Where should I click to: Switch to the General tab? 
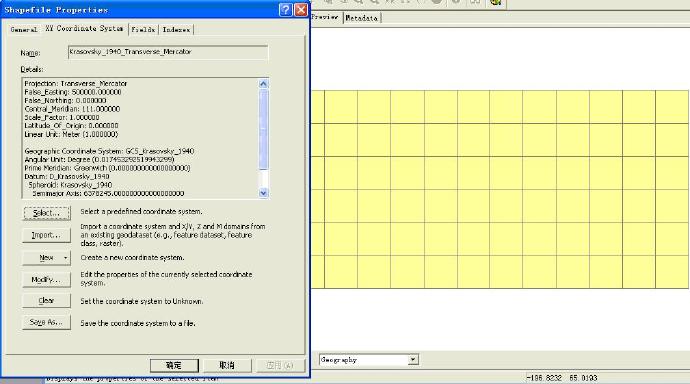tap(24, 29)
